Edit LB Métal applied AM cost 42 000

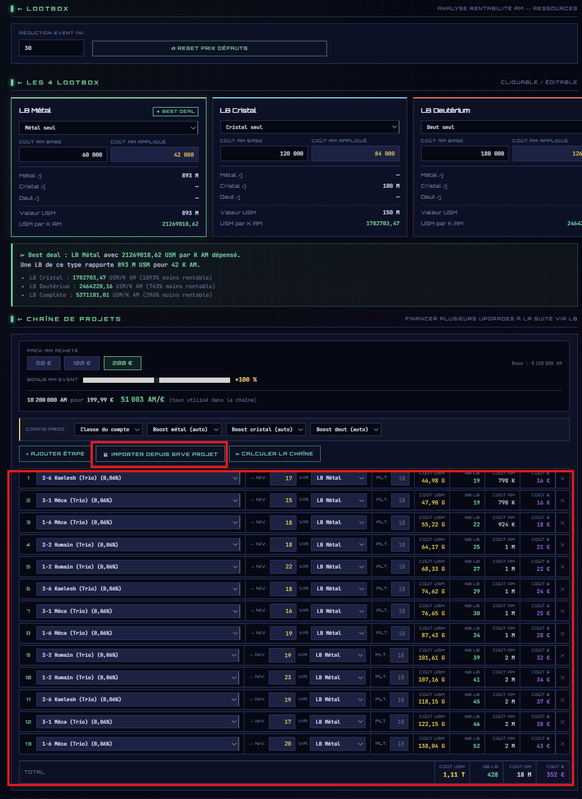(x=154, y=154)
